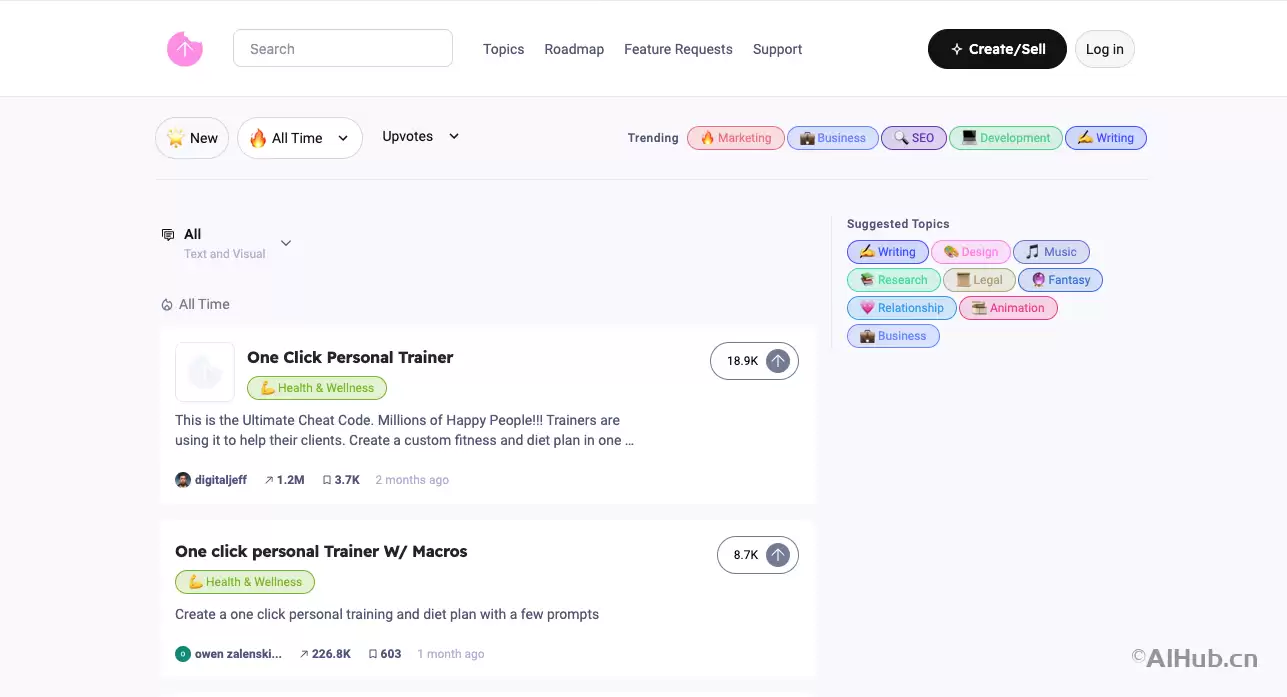Click digitaljeff's avatar icon
Screen dimensions: 1287x697
tap(183, 480)
